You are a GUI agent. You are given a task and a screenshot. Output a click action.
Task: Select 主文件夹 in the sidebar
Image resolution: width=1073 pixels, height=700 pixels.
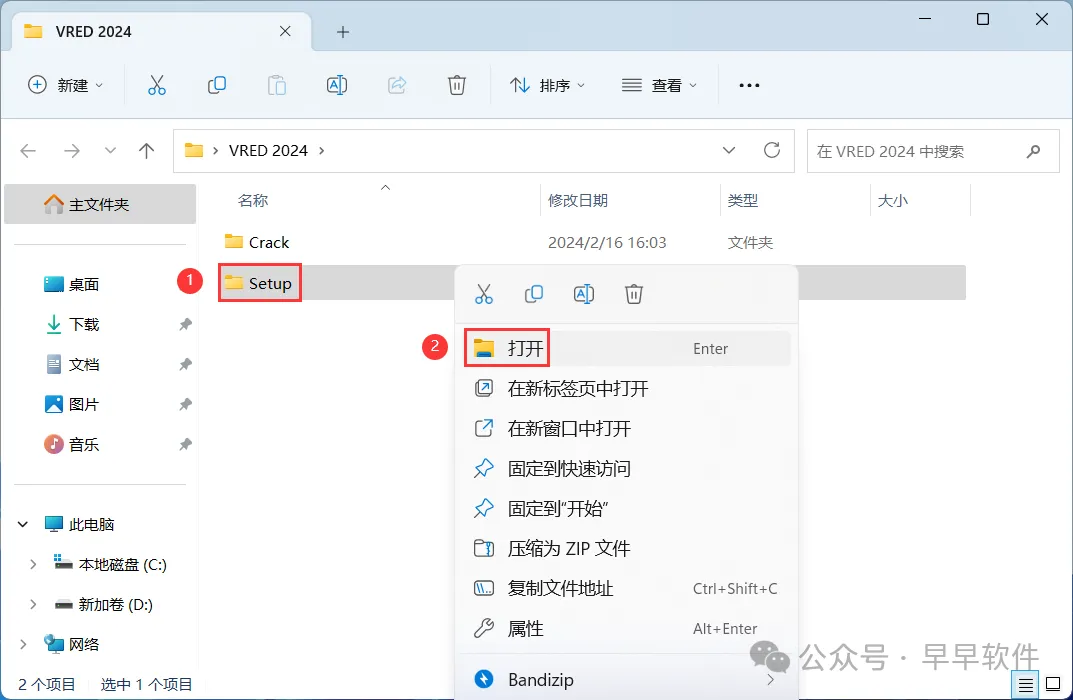(x=100, y=204)
